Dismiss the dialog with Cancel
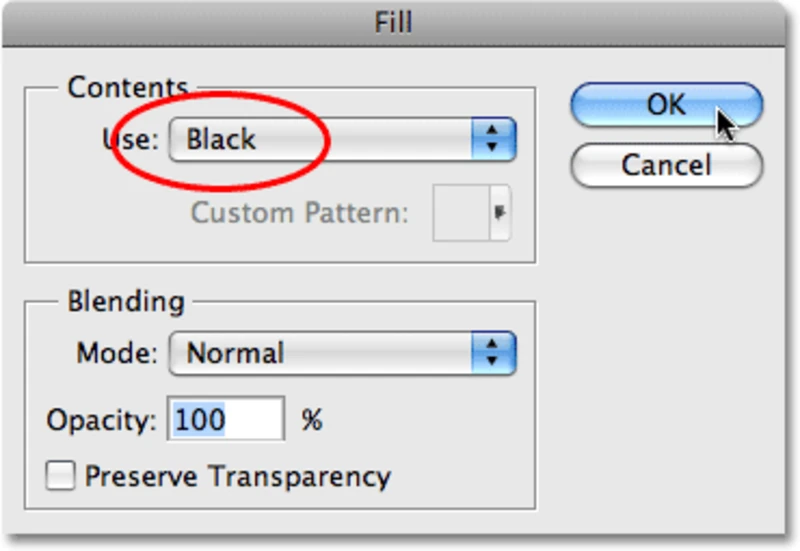This screenshot has height=551, width=800. point(666,165)
